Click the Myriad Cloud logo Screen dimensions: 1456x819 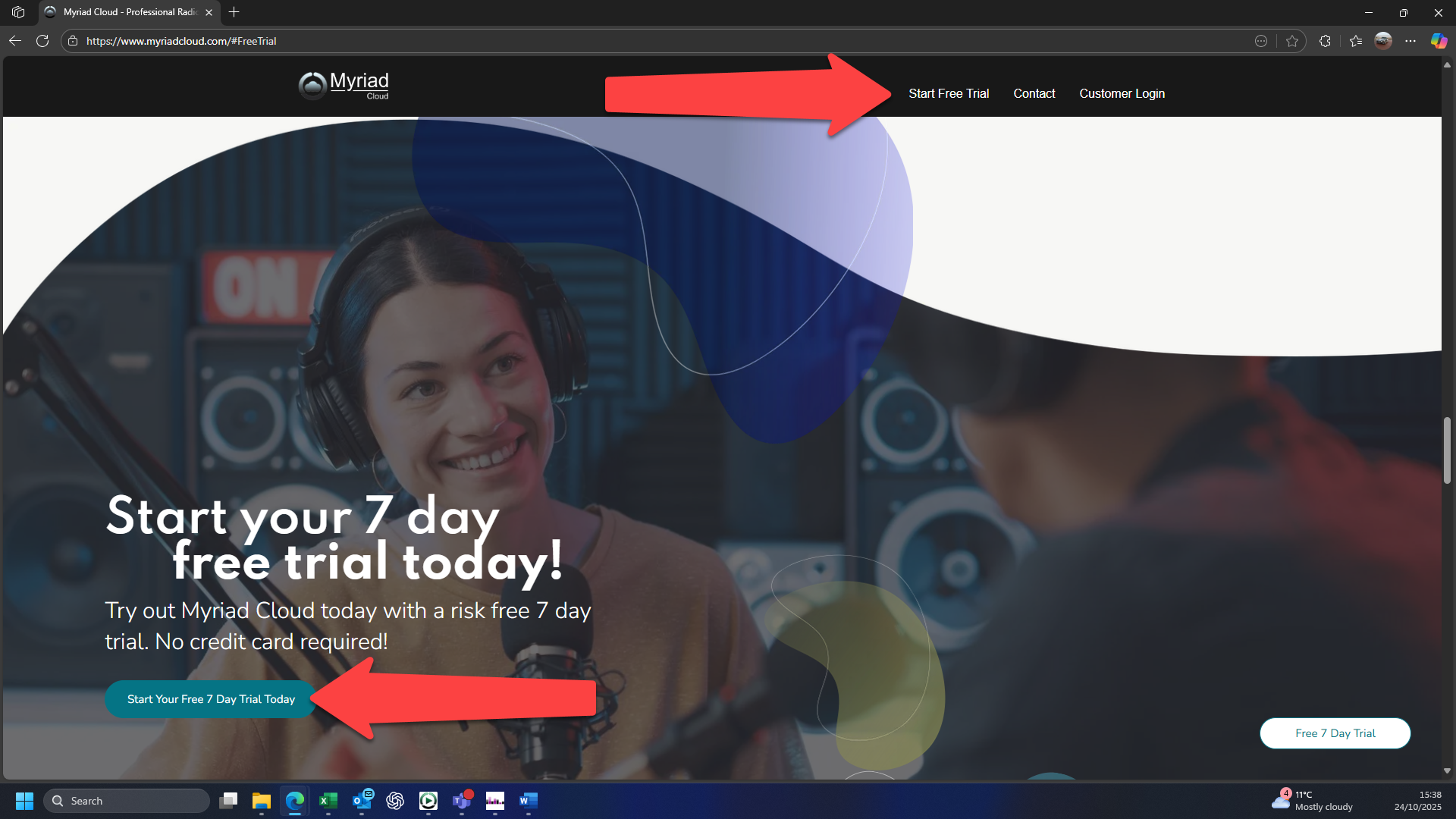344,85
